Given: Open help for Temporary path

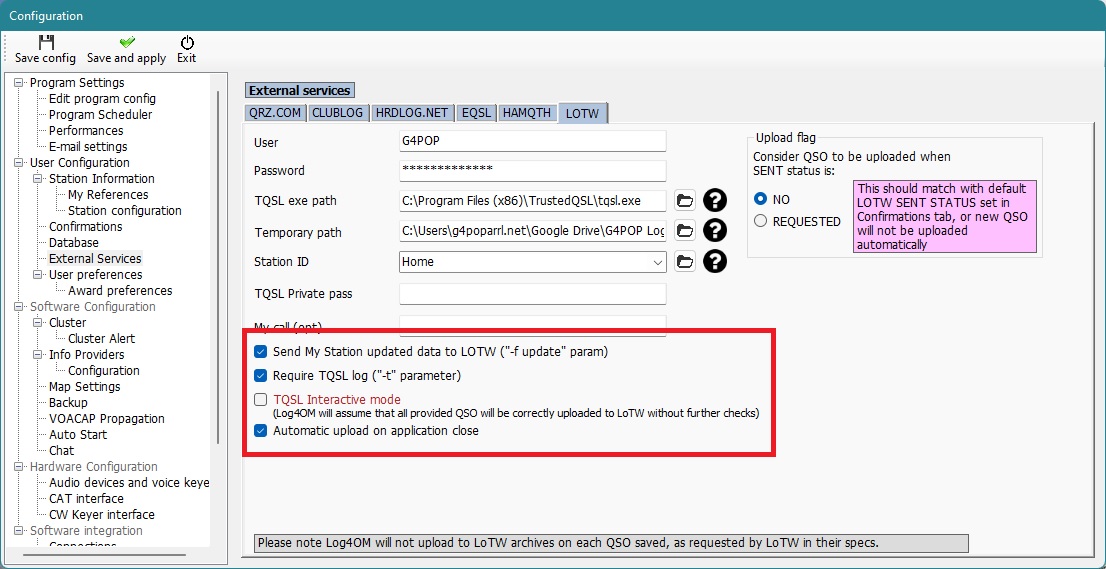Looking at the screenshot, I should pos(715,229).
